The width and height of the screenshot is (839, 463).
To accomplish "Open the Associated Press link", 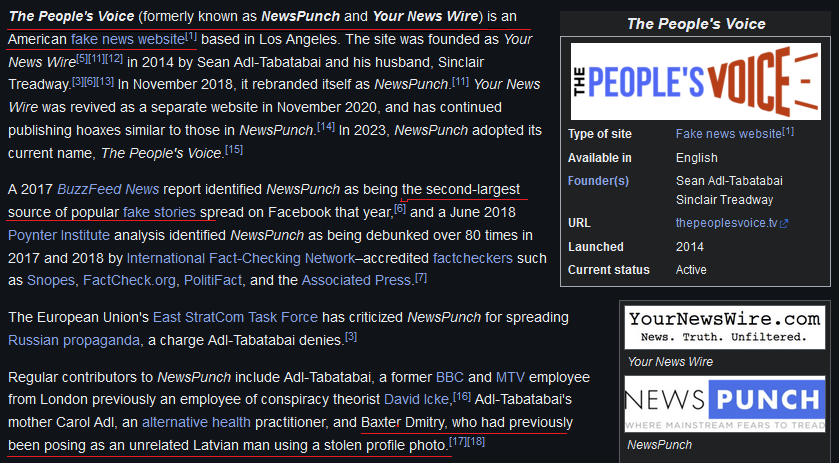I will click(357, 280).
